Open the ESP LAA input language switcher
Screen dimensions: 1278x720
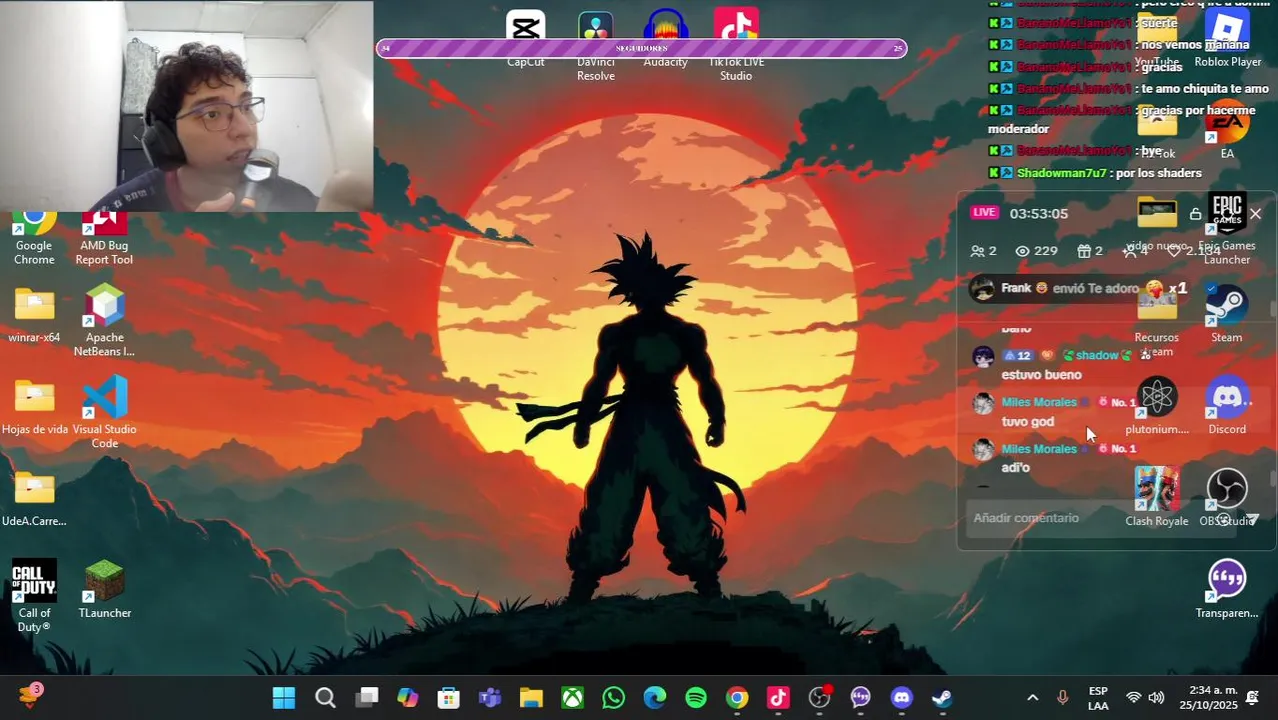click(1098, 698)
